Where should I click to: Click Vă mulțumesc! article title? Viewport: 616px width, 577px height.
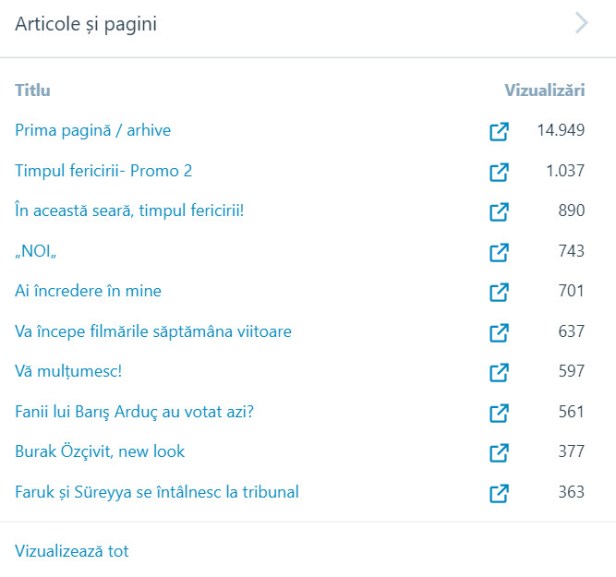pos(68,371)
